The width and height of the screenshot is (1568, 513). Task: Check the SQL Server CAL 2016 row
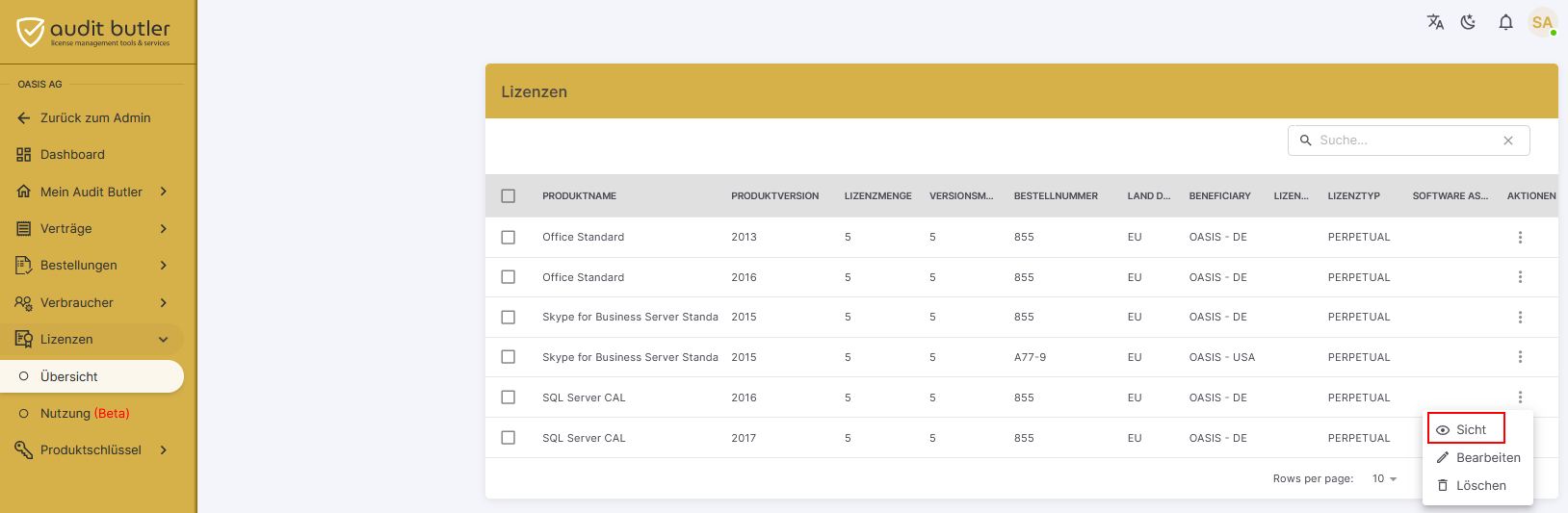(509, 398)
